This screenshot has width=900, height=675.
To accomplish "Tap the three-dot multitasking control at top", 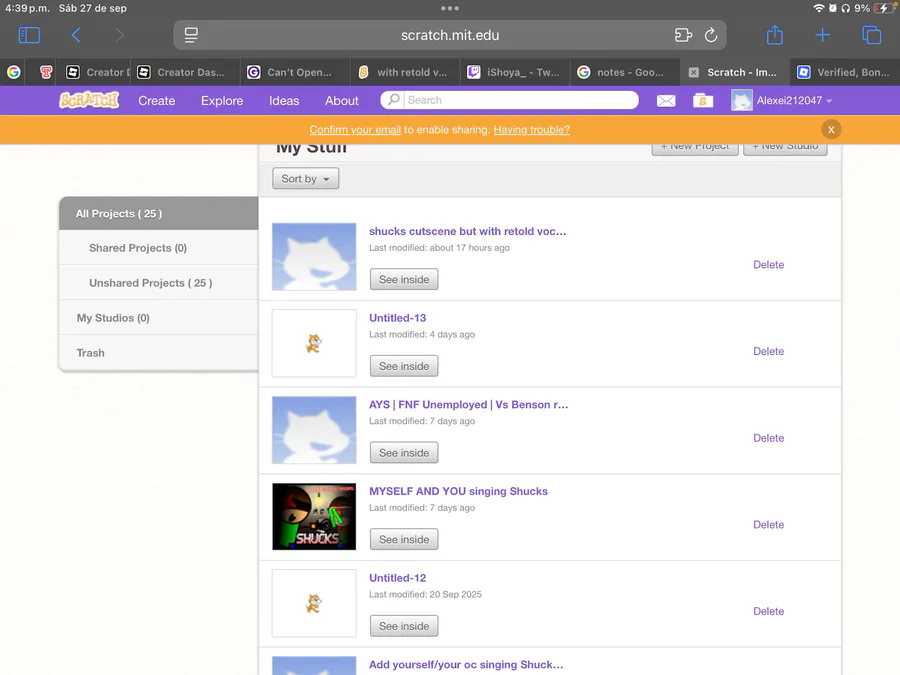I will tap(450, 8).
